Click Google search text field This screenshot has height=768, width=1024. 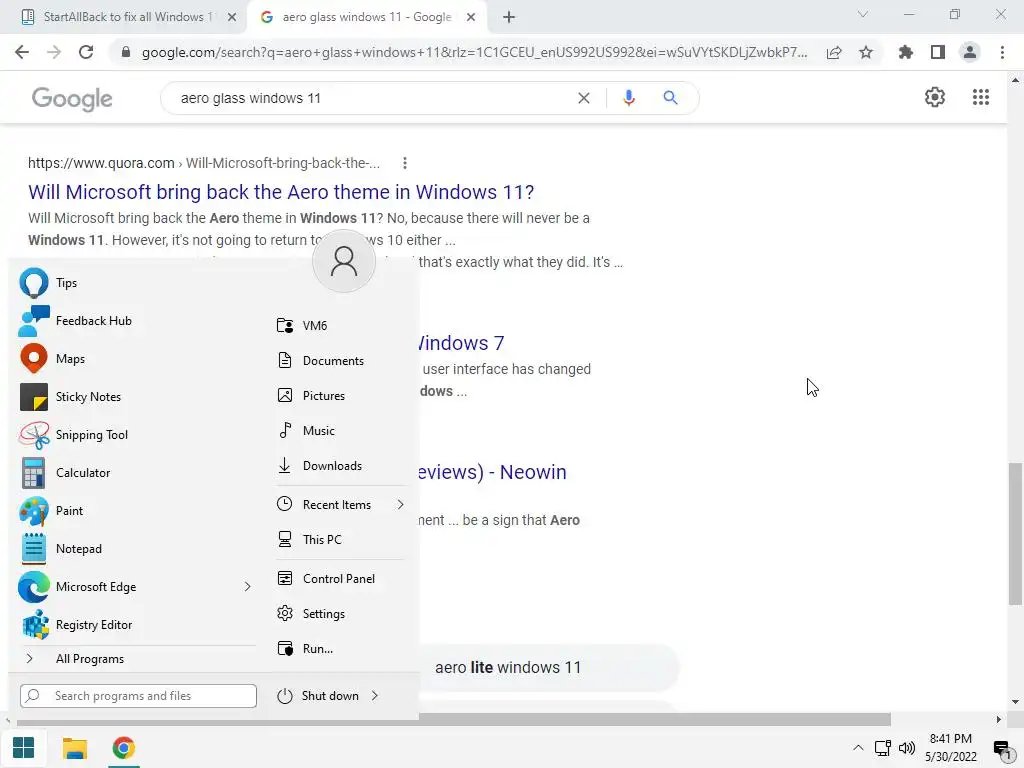(372, 98)
